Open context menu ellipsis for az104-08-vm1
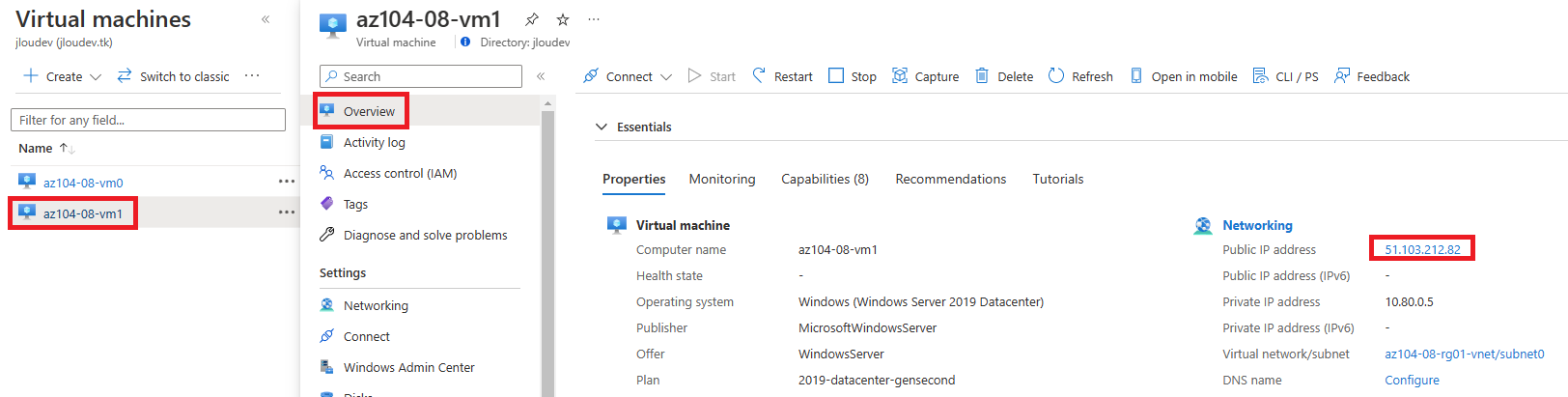The height and width of the screenshot is (397, 1568). click(x=287, y=213)
